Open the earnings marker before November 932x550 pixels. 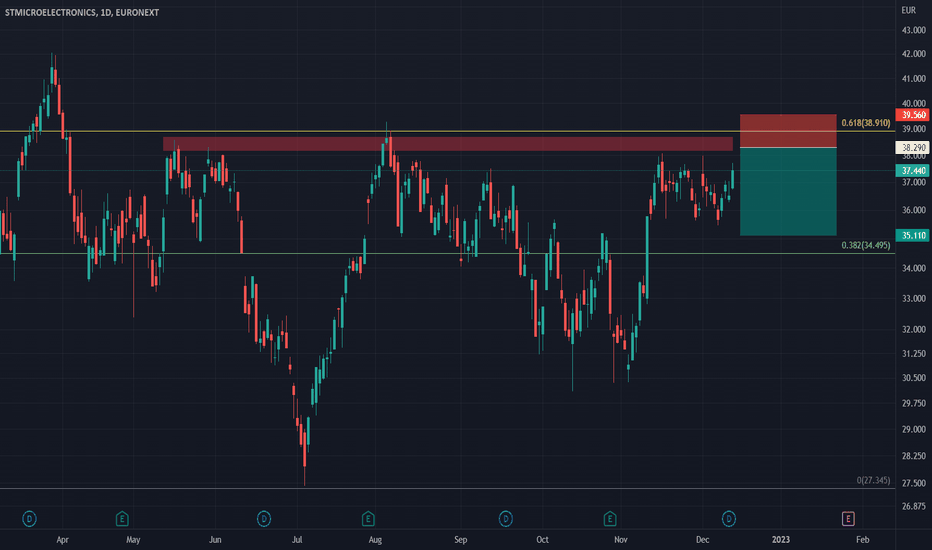(x=610, y=519)
